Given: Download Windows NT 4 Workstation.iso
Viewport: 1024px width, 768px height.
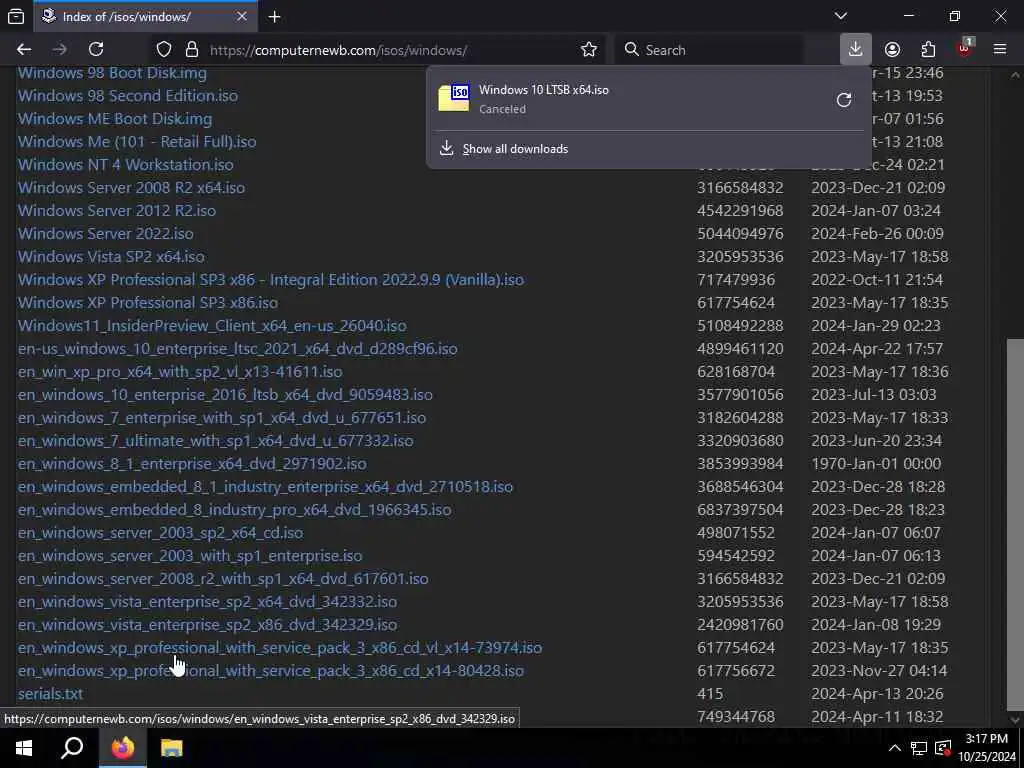Looking at the screenshot, I should tap(125, 165).
